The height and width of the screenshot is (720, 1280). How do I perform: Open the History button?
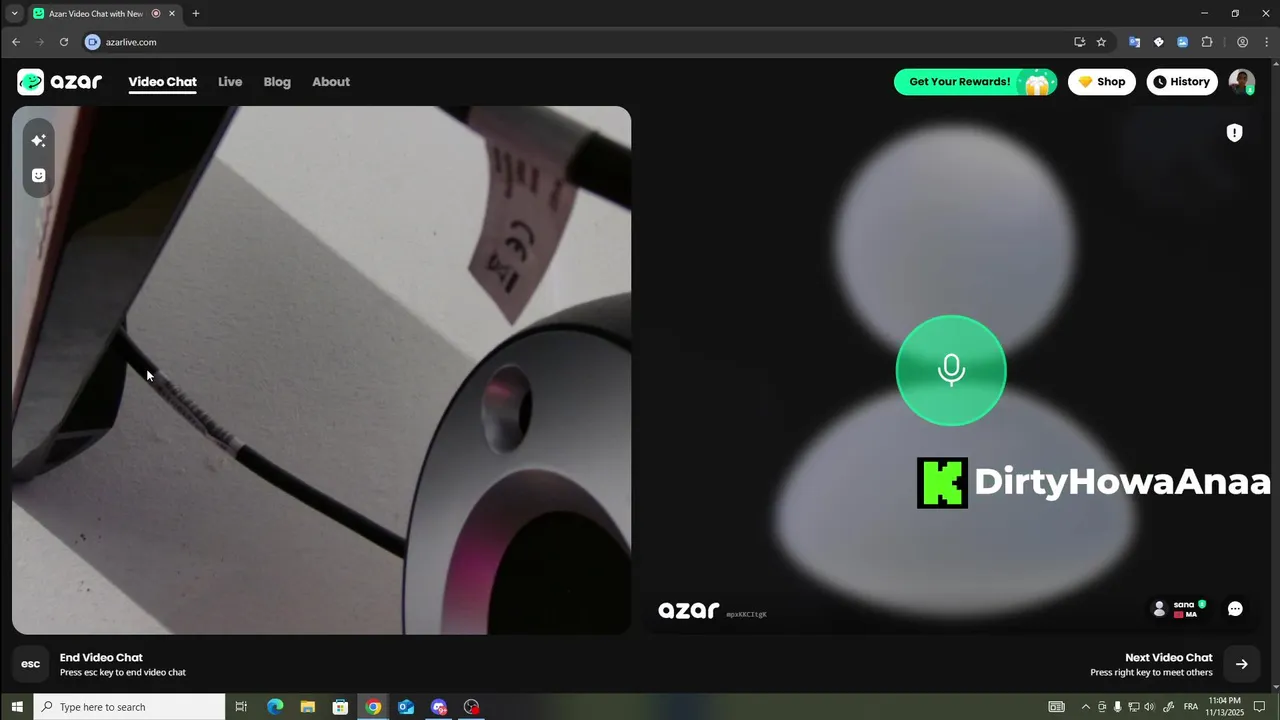coord(1182,82)
